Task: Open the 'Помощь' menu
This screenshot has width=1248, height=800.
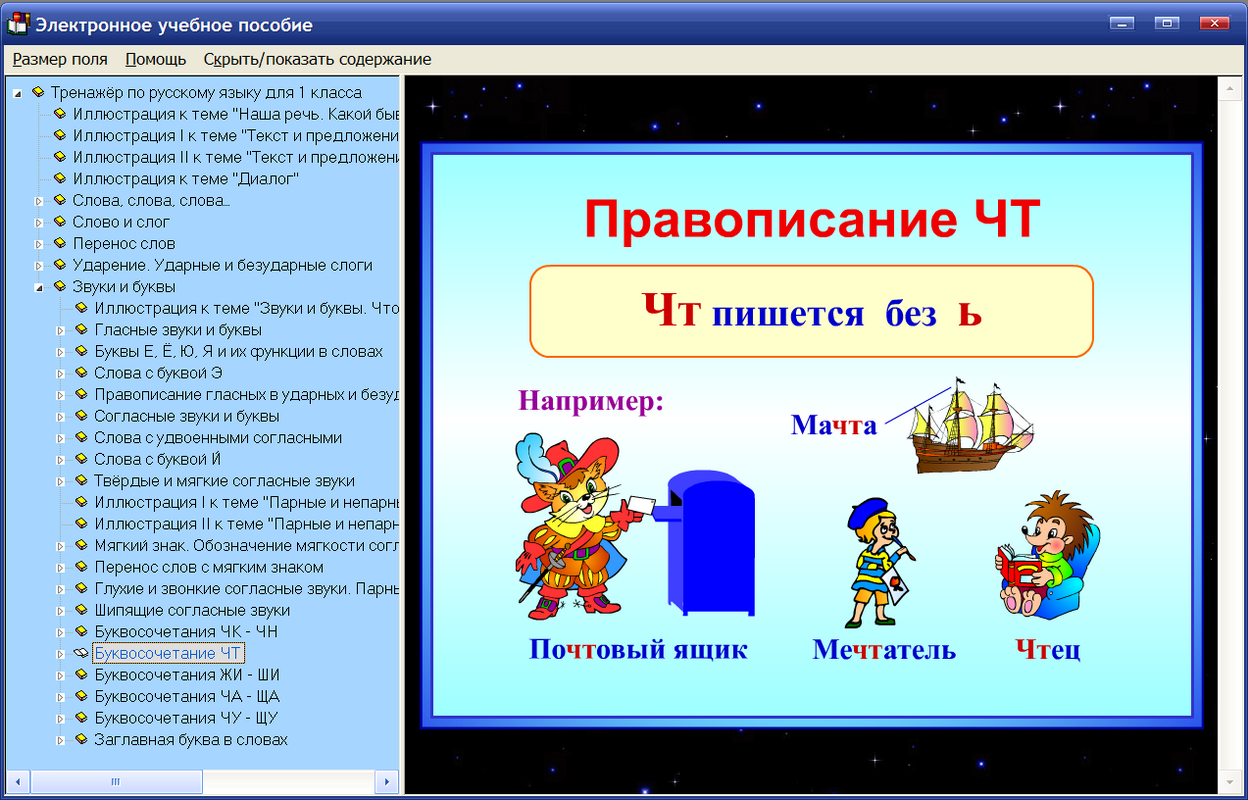Action: pyautogui.click(x=154, y=59)
